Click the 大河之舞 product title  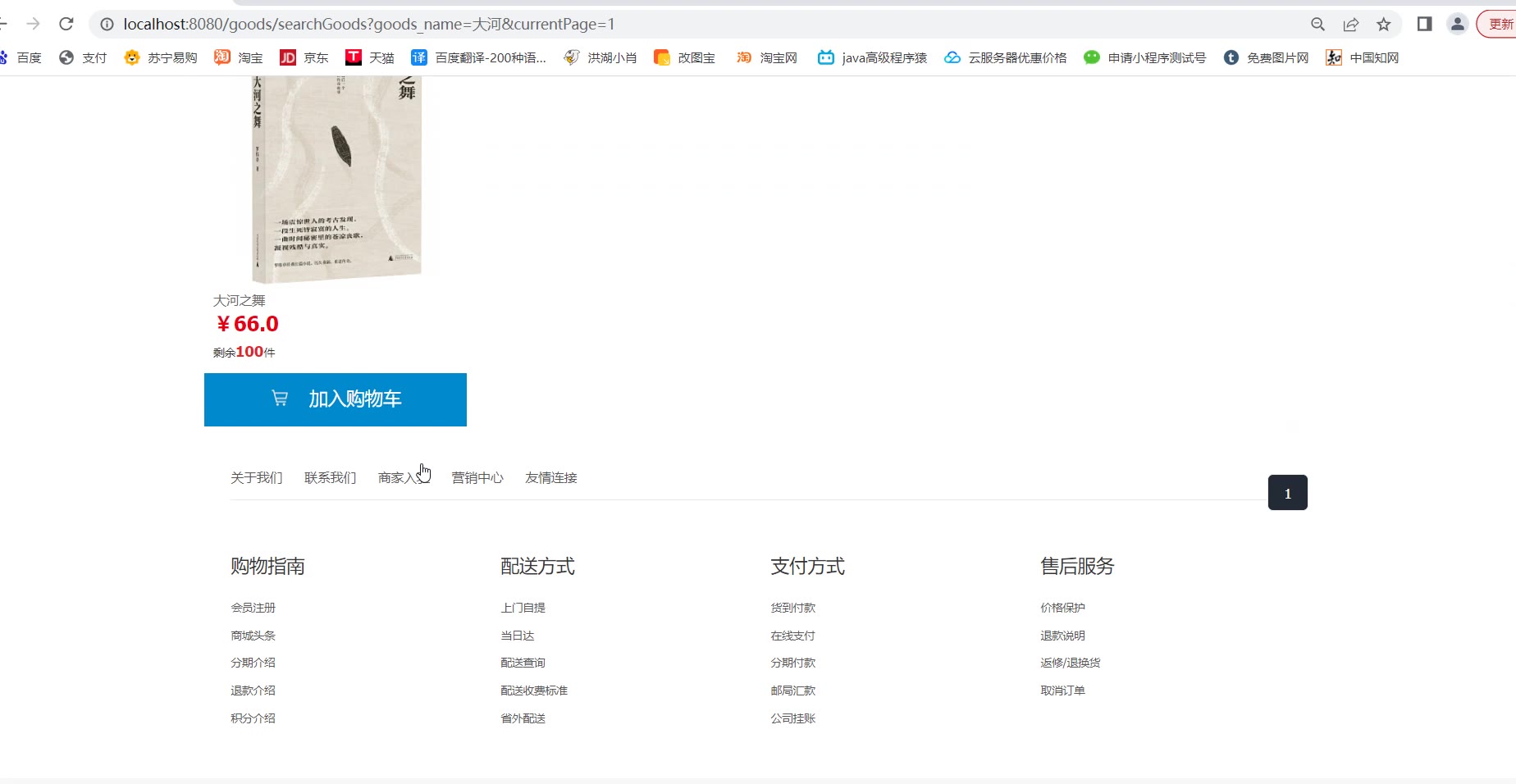(240, 301)
